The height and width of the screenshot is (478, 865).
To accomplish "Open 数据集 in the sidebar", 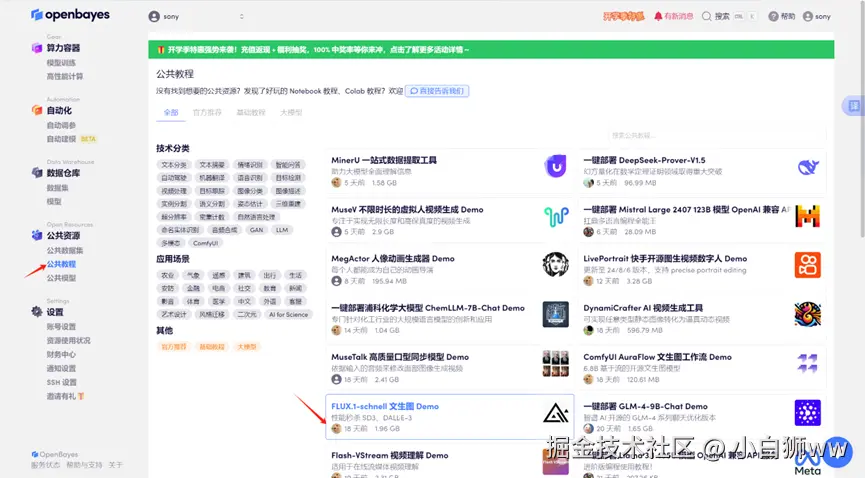I will point(57,188).
